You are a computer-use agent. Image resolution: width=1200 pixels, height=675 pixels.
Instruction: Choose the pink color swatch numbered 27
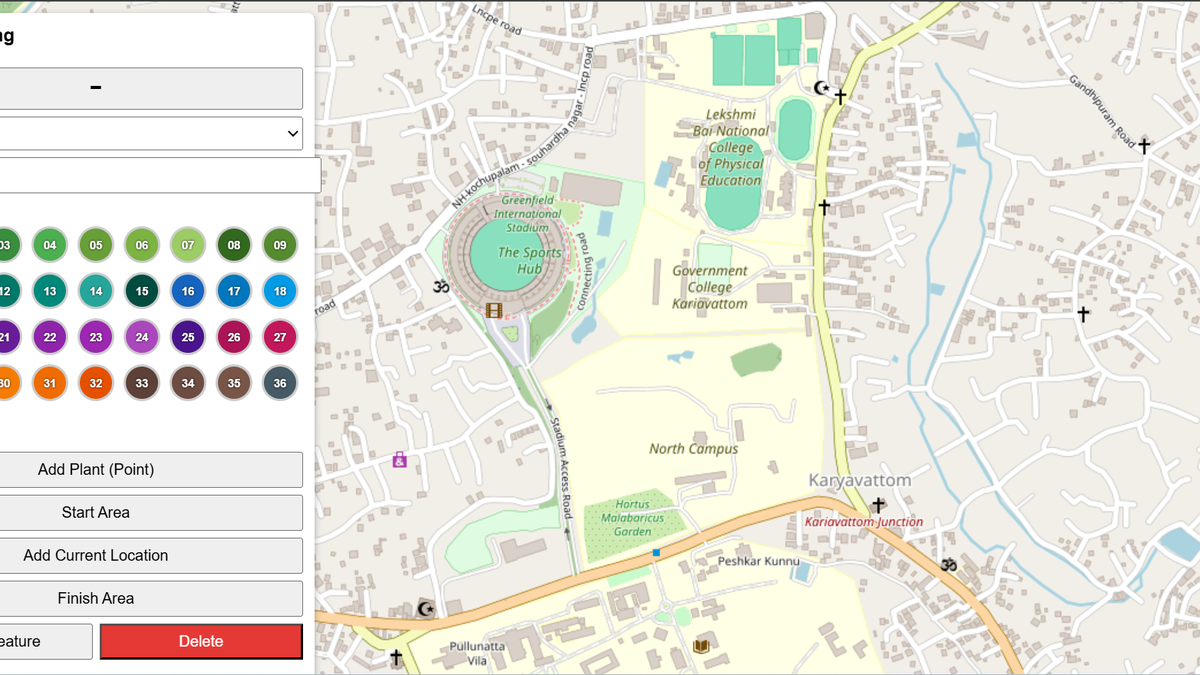click(280, 337)
